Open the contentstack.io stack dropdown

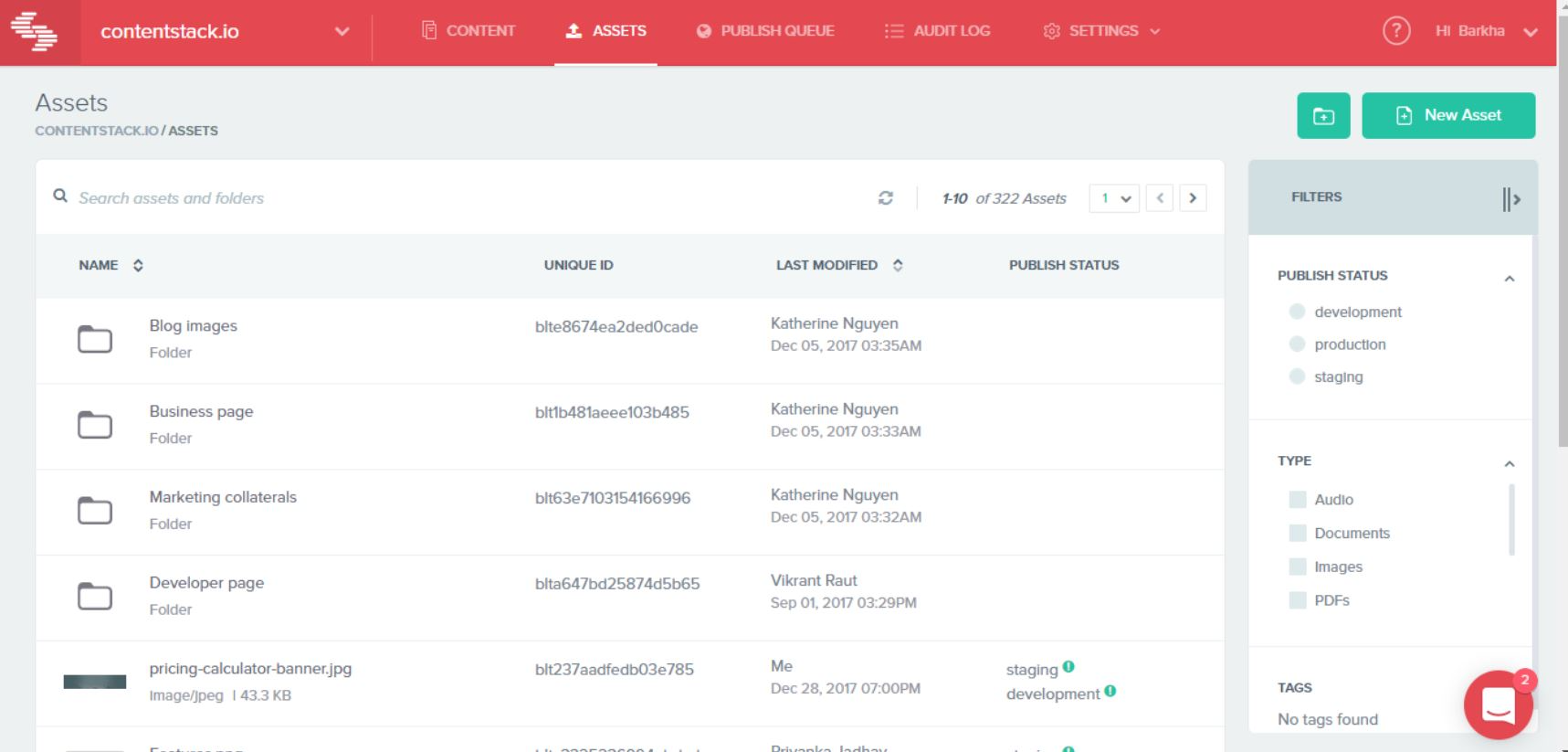342,31
